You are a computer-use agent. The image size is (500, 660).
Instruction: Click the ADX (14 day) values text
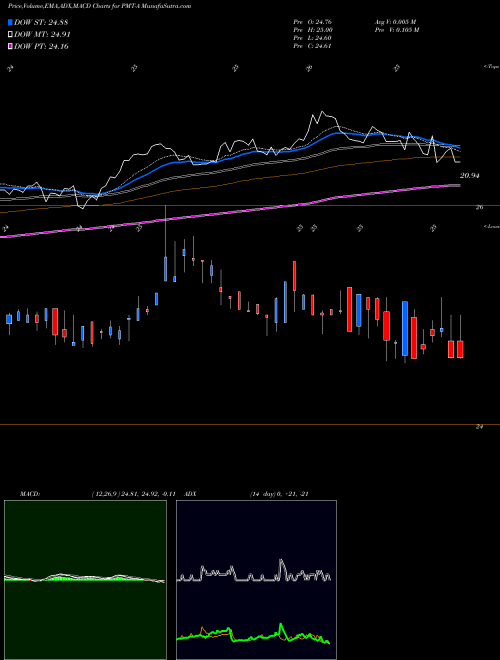coord(279,494)
